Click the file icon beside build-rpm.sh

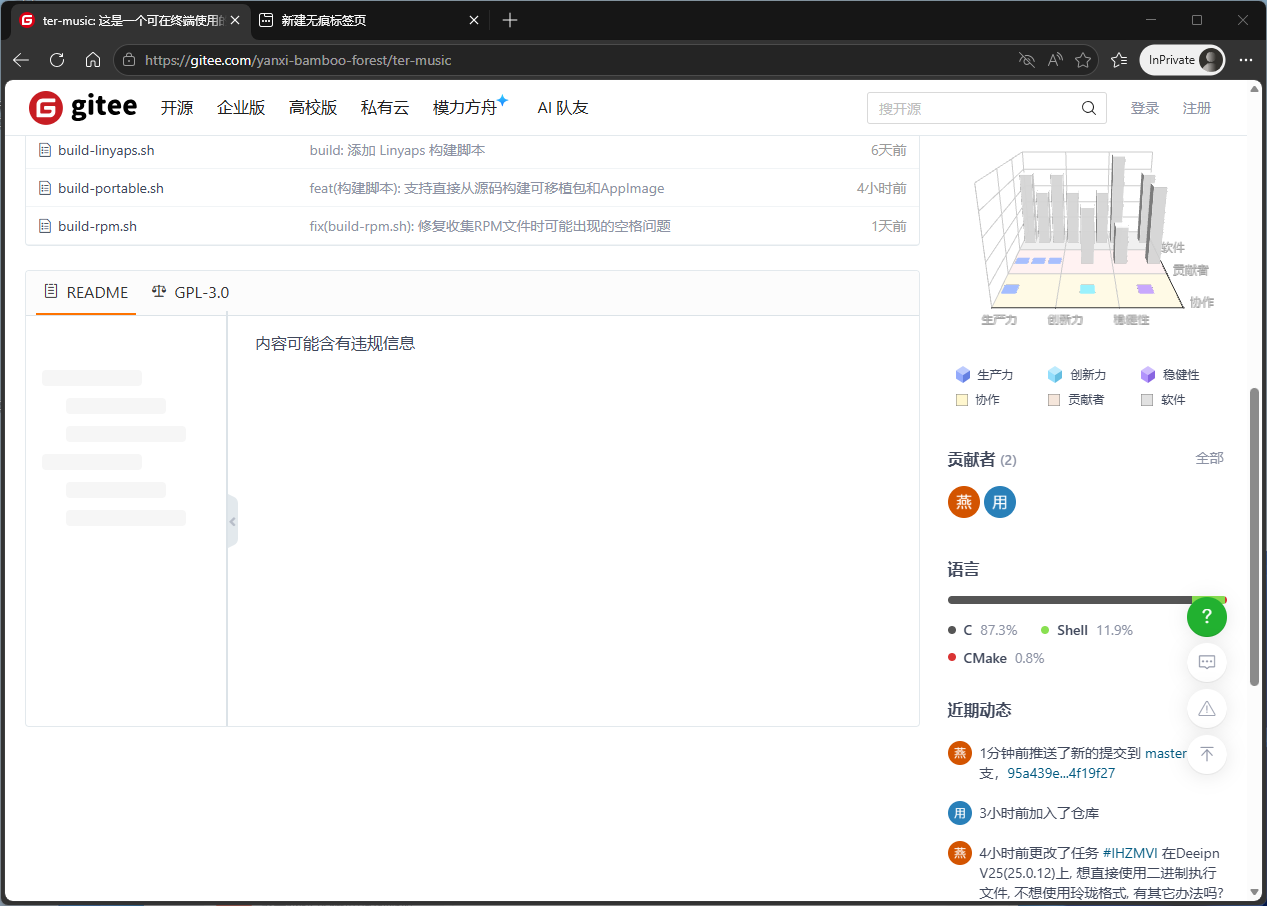45,226
